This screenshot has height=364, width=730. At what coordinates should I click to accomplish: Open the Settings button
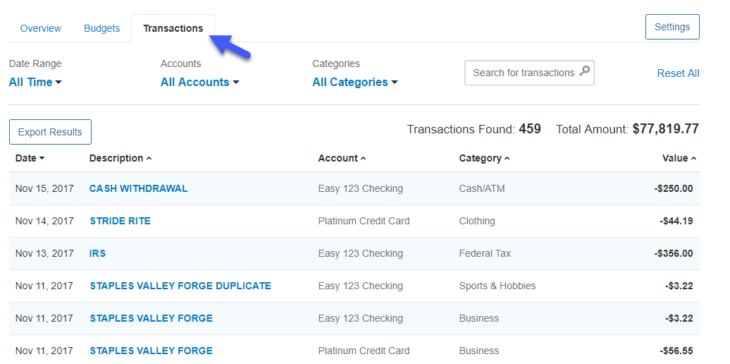(x=672, y=27)
